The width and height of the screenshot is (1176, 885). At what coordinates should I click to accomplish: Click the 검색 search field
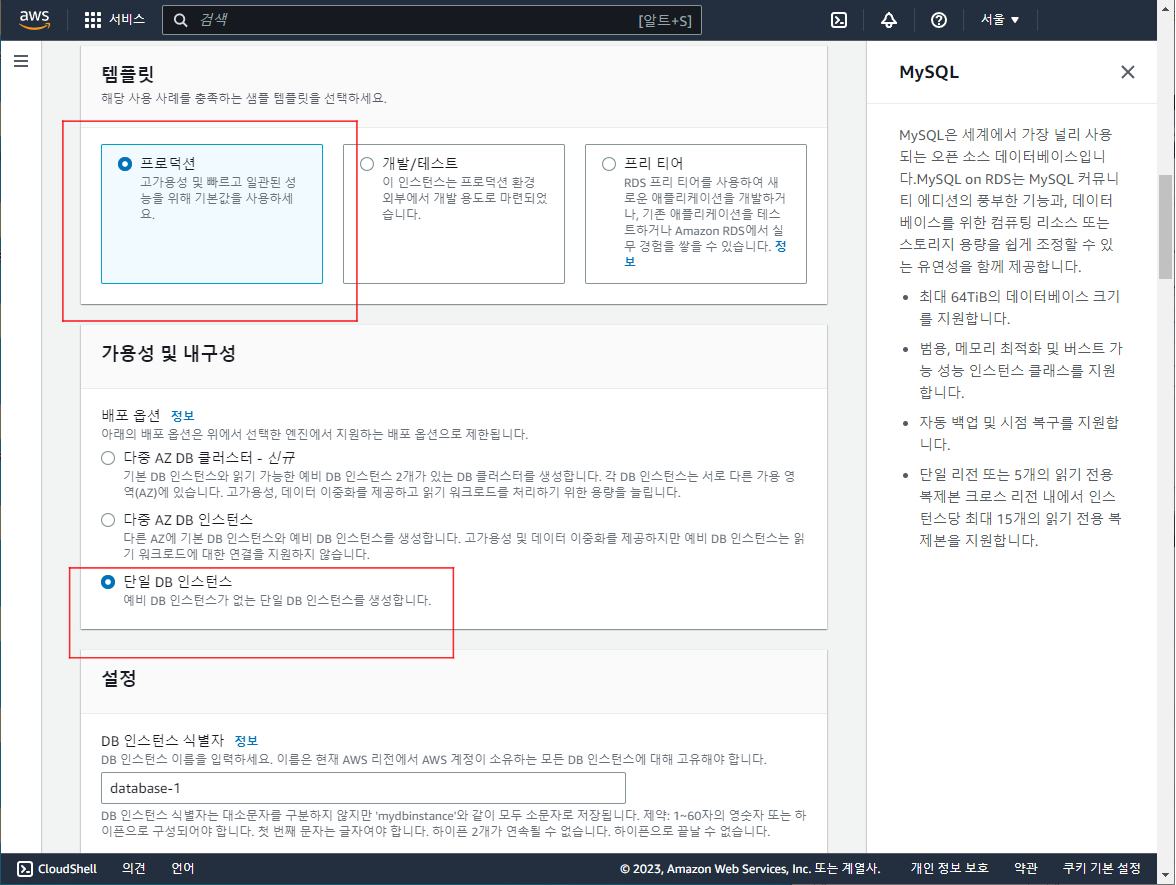(432, 20)
